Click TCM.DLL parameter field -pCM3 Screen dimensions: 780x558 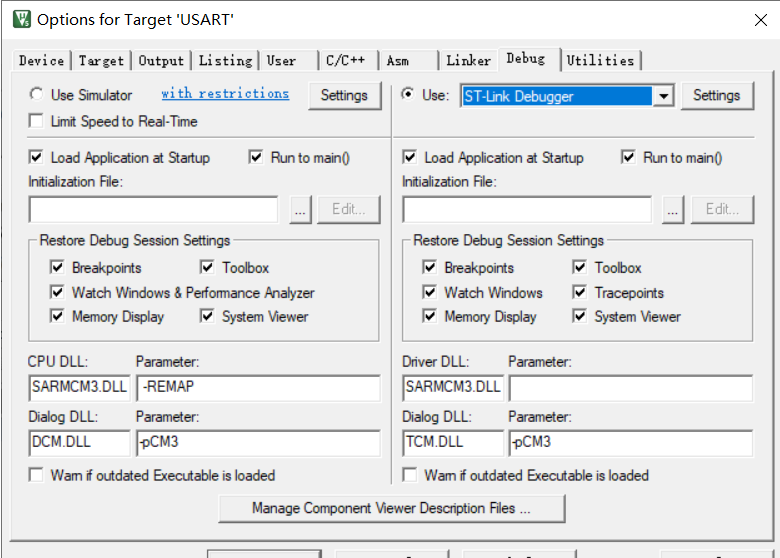[631, 443]
